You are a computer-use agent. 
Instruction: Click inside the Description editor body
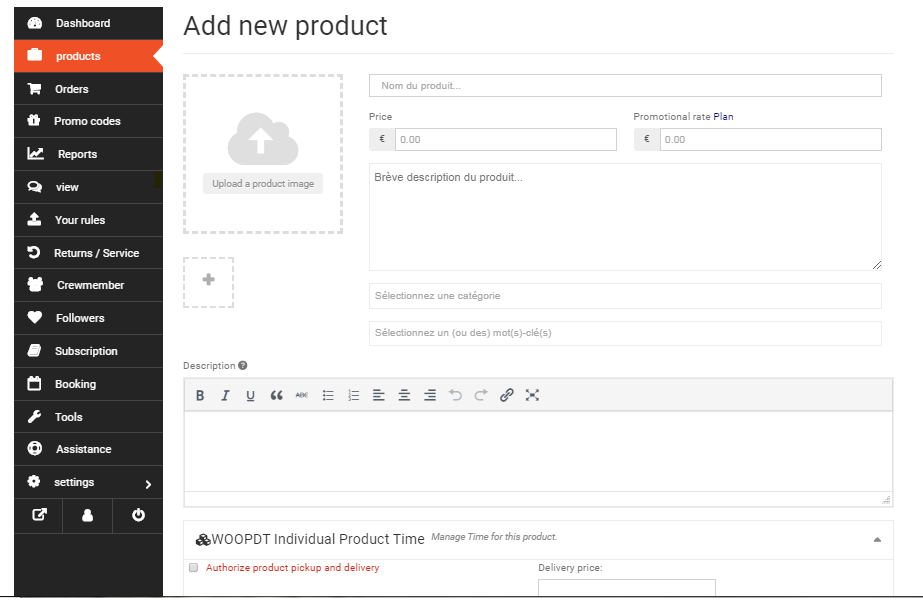pos(538,451)
